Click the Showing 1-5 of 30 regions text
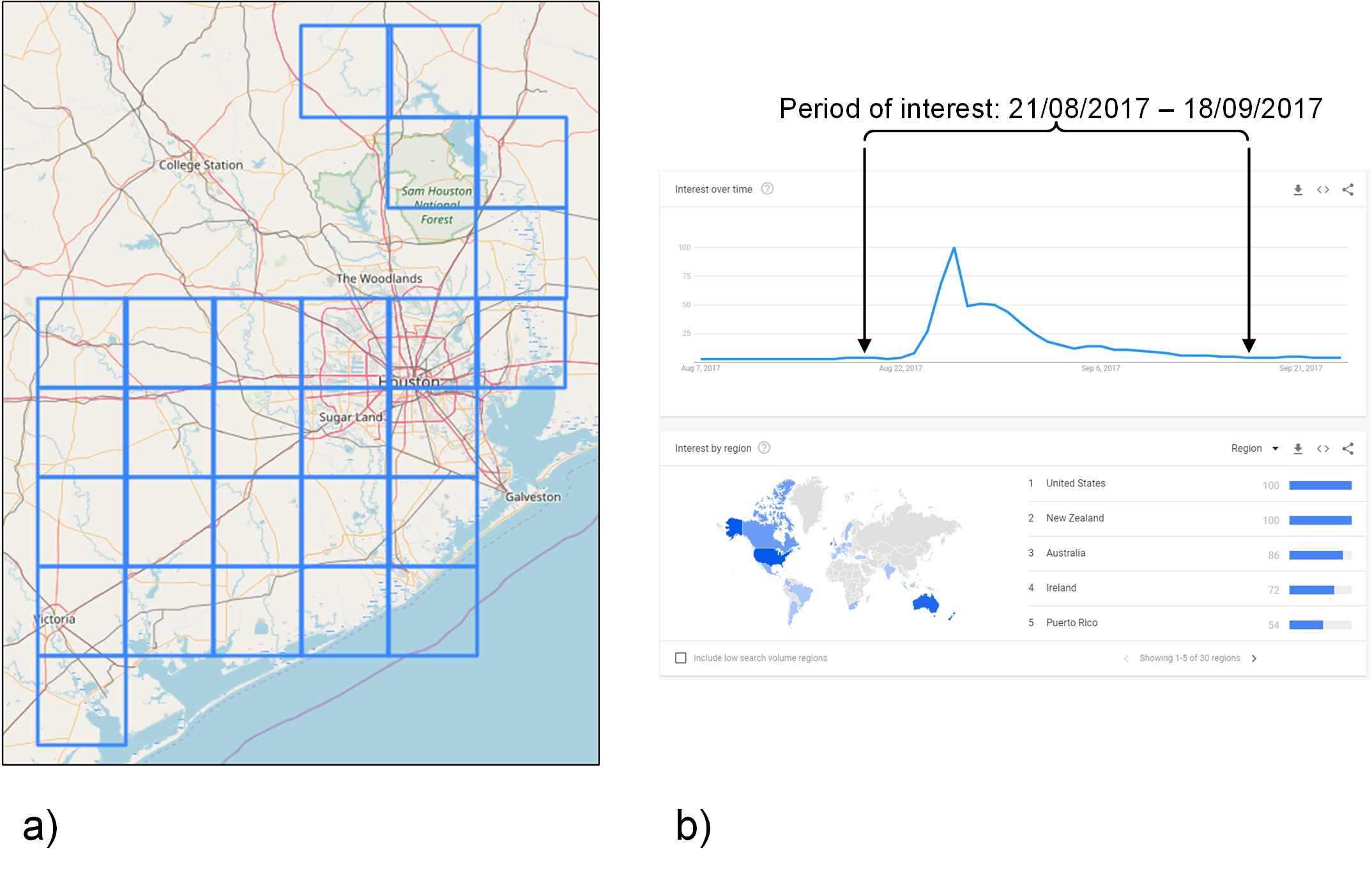The width and height of the screenshot is (1372, 871). (1189, 658)
